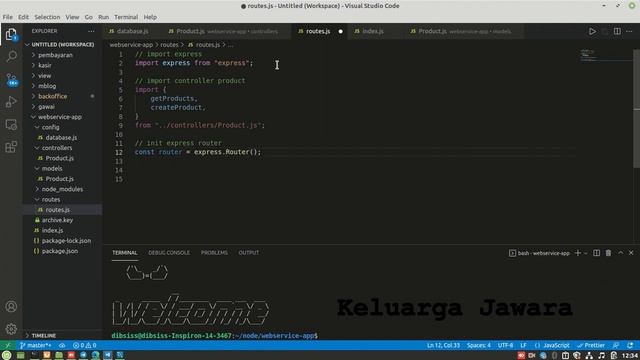640x360 pixels.
Task: Open the Selection menu
Action: (47, 17)
